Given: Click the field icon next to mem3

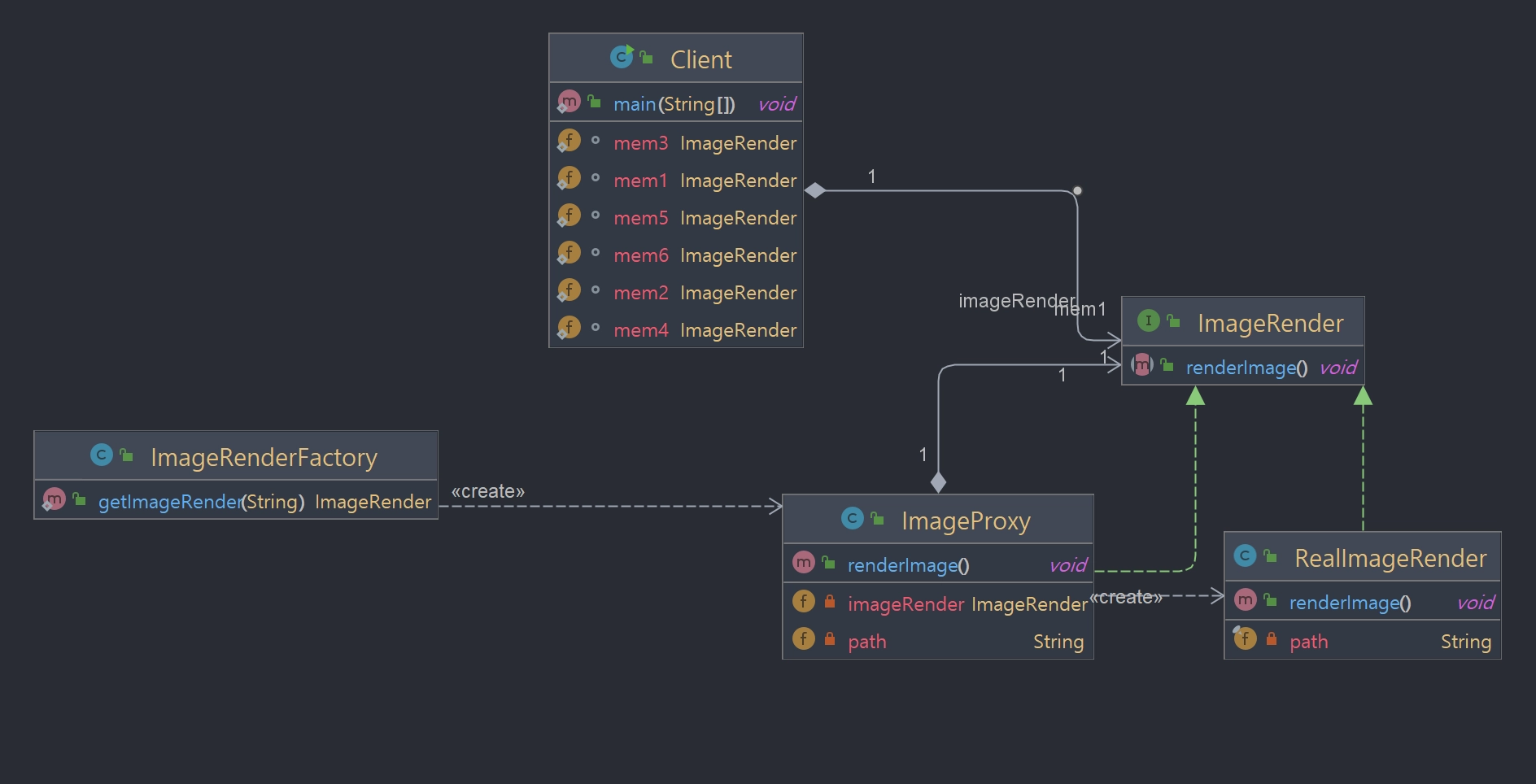Looking at the screenshot, I should click(569, 142).
